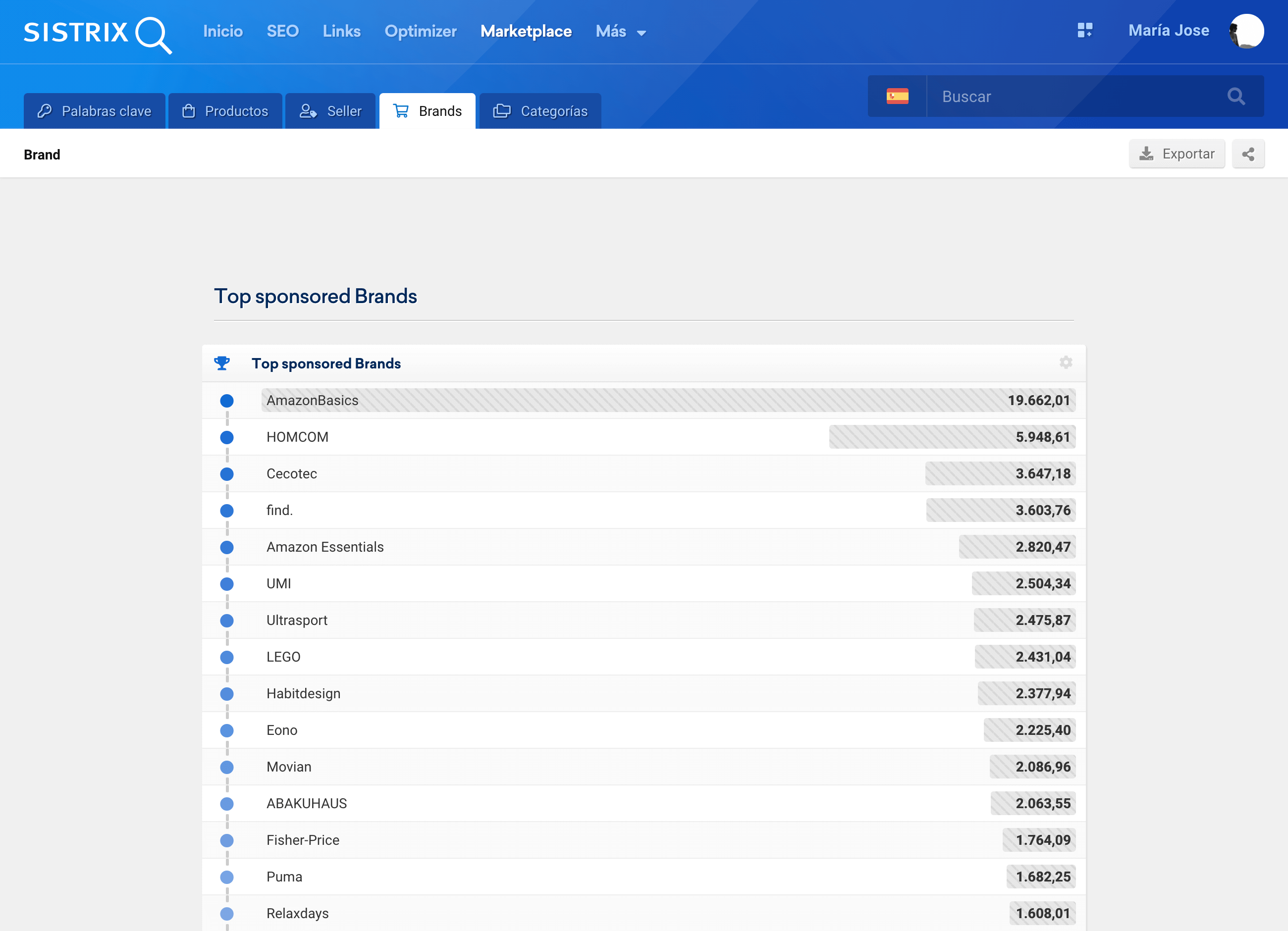Image resolution: width=1288 pixels, height=931 pixels.
Task: Expand the Más dropdown menu
Action: [x=621, y=32]
